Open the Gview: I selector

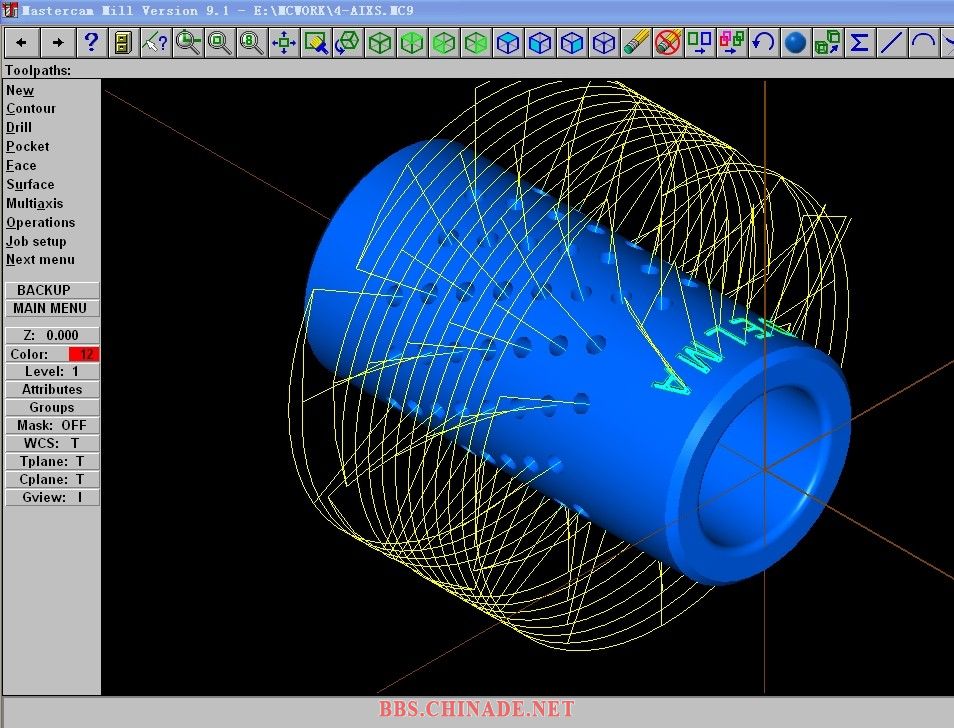(52, 497)
